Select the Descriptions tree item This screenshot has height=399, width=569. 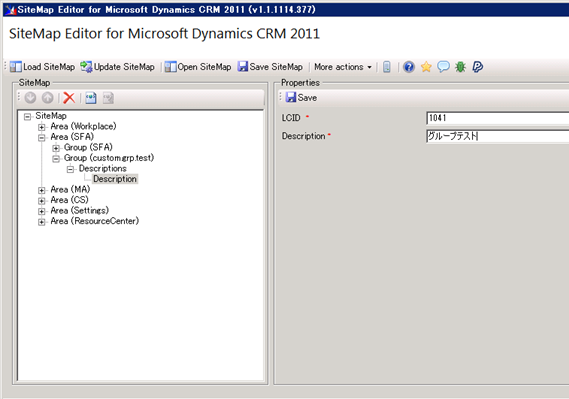103,169
